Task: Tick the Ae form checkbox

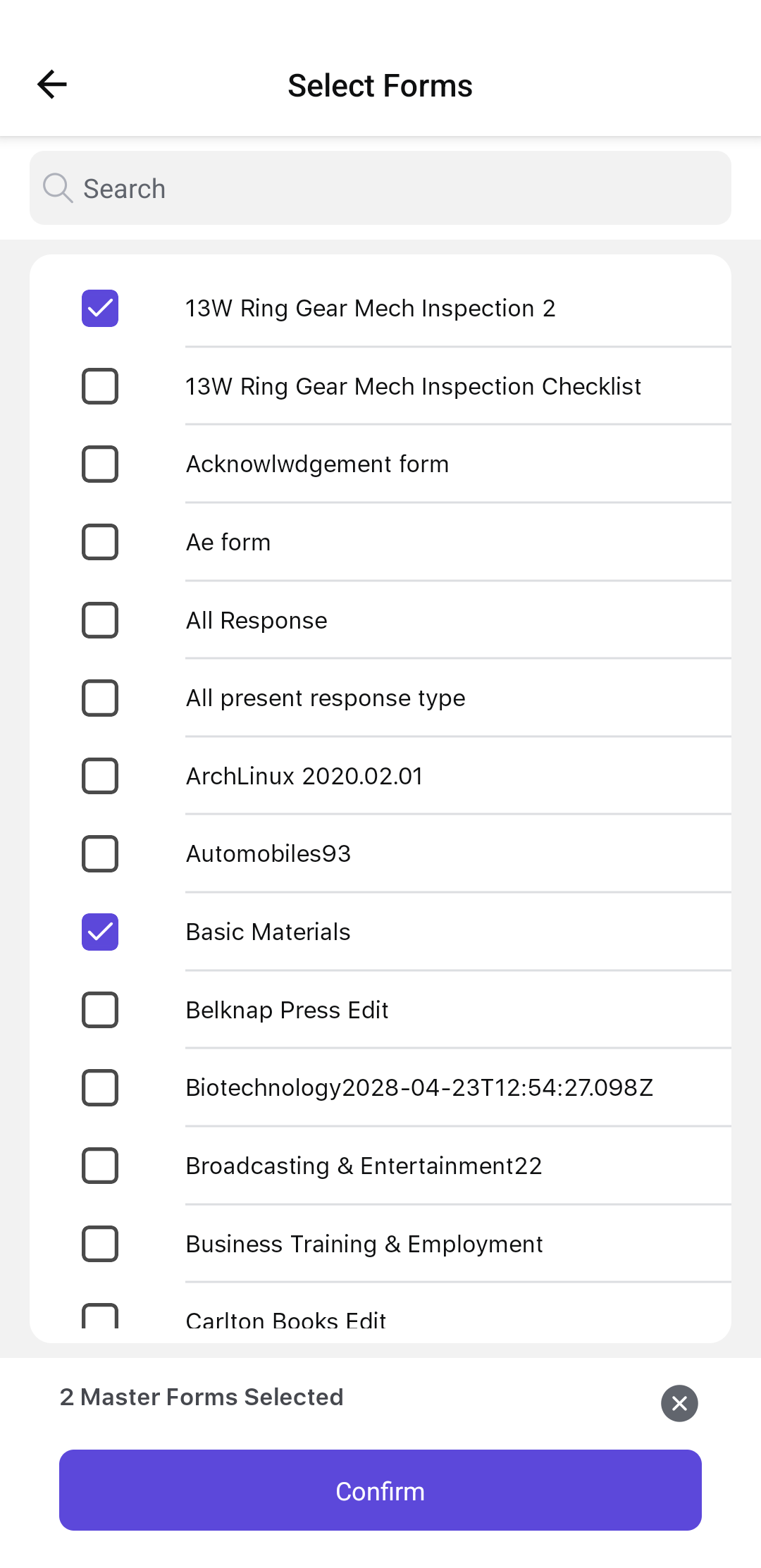Action: coord(100,542)
